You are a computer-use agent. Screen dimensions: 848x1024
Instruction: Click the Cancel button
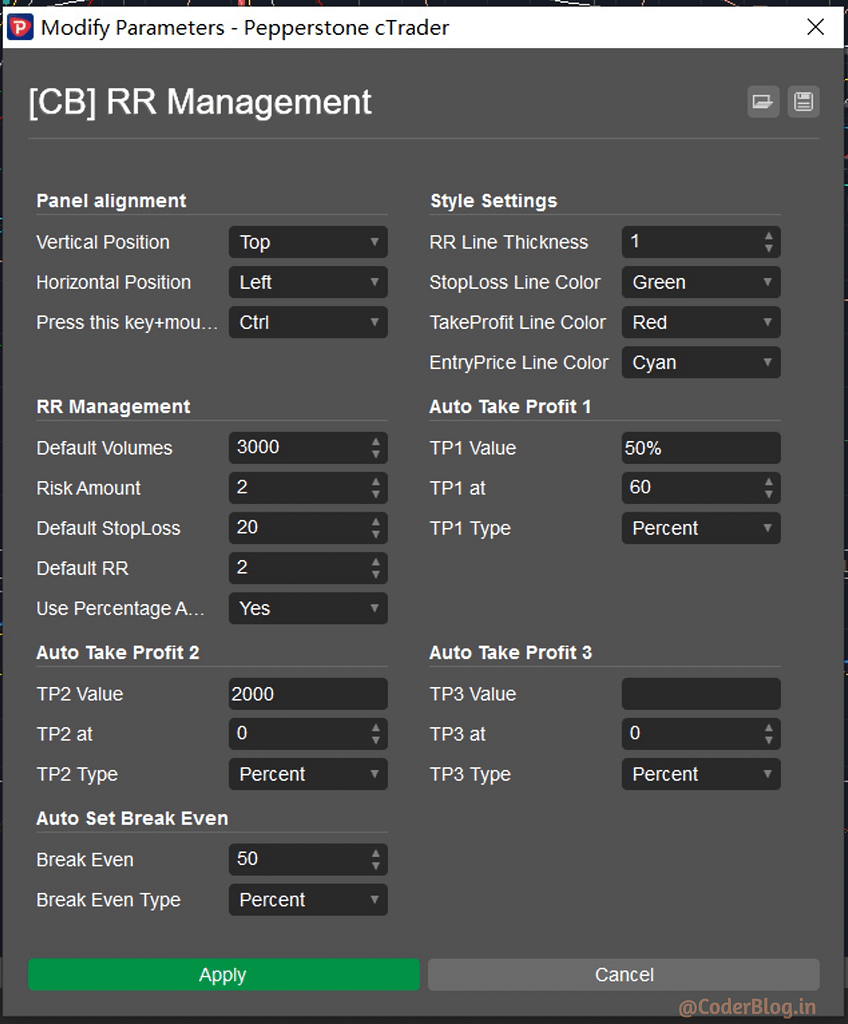click(x=624, y=974)
